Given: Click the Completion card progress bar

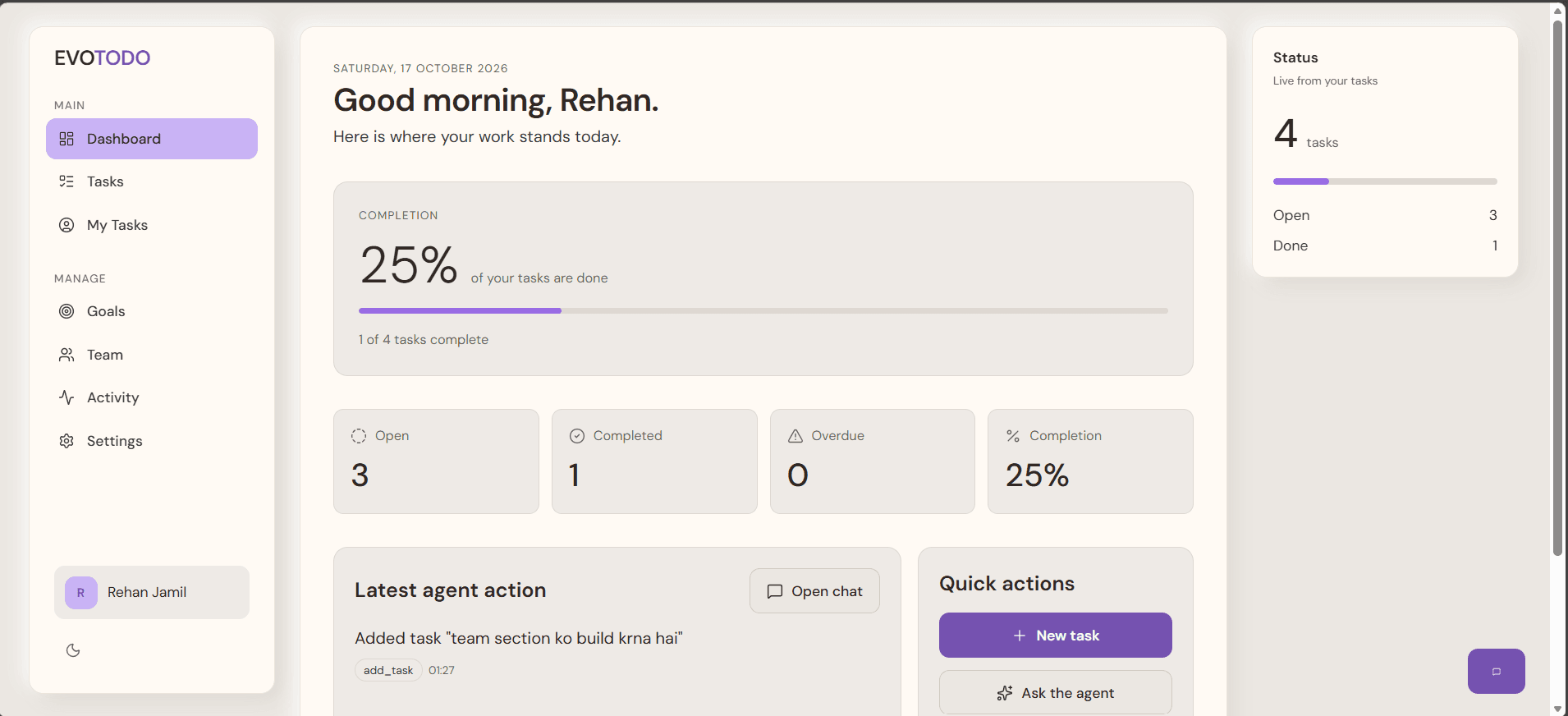Looking at the screenshot, I should click(763, 310).
